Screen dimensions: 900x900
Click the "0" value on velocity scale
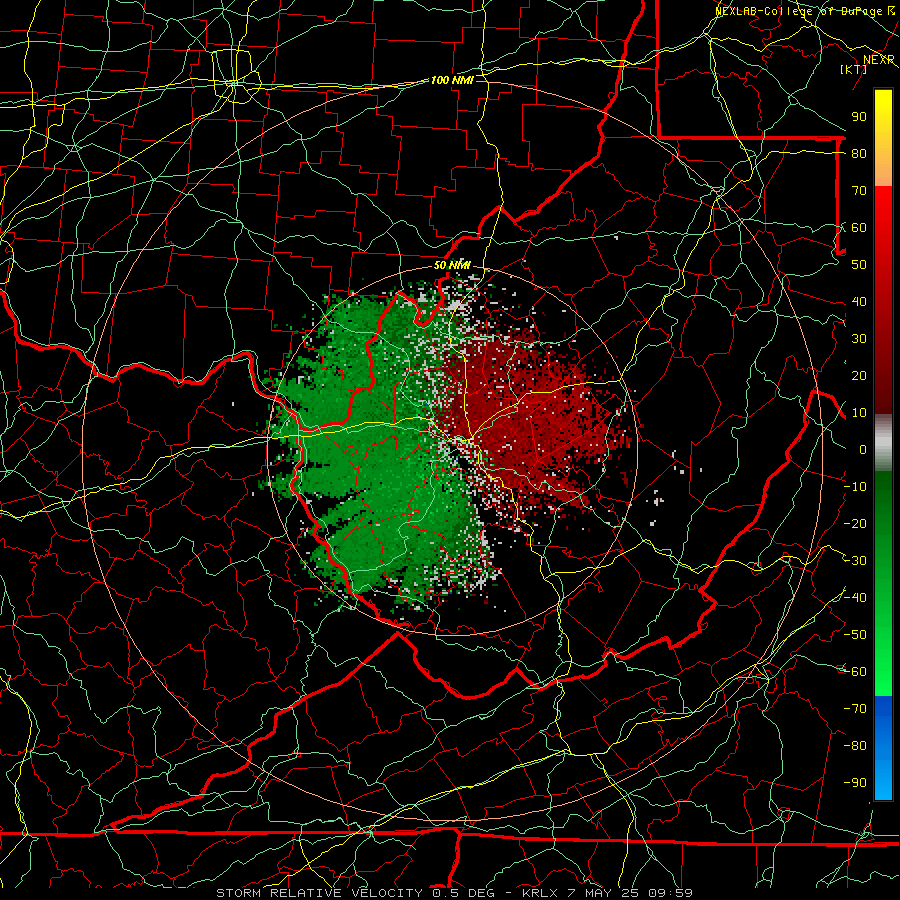863,449
